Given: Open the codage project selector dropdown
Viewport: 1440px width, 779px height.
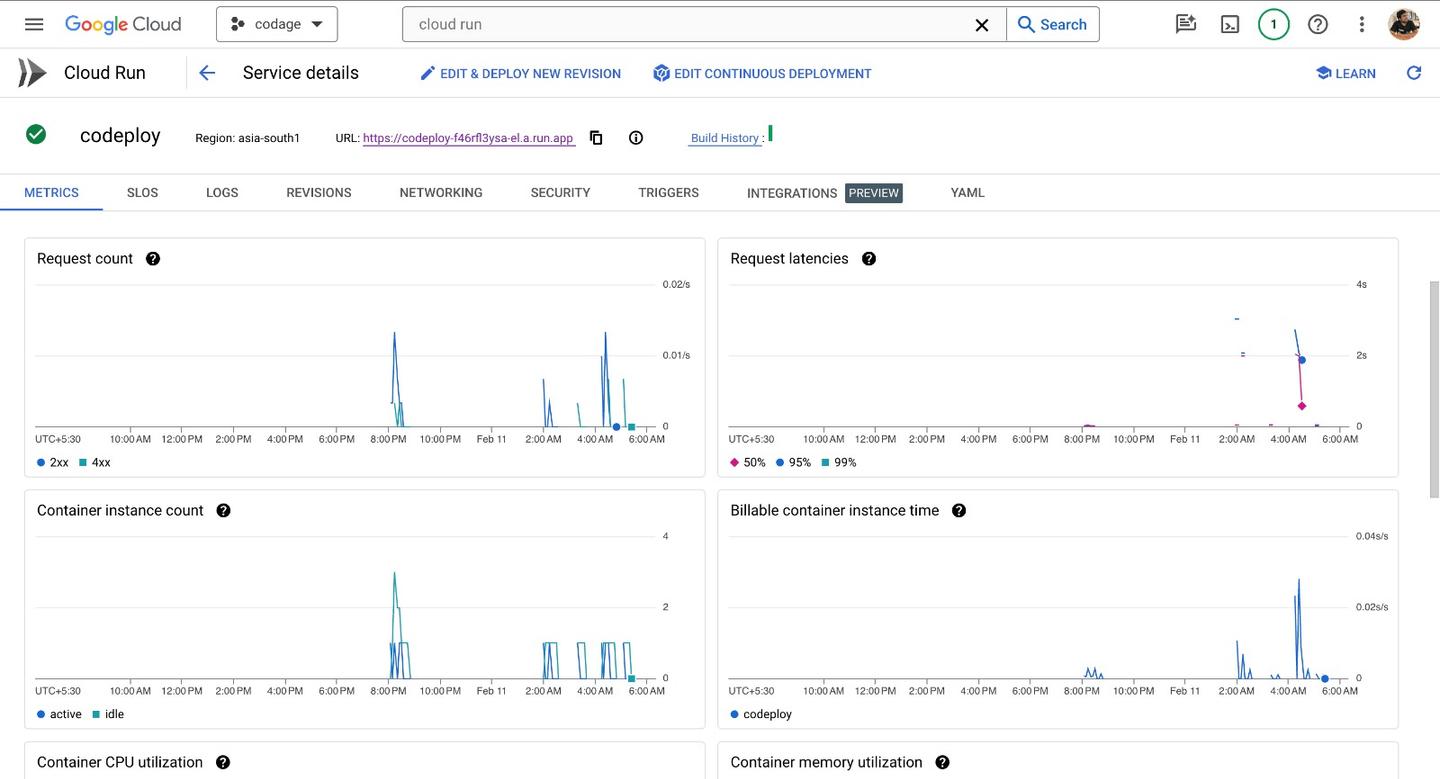Looking at the screenshot, I should [x=277, y=24].
